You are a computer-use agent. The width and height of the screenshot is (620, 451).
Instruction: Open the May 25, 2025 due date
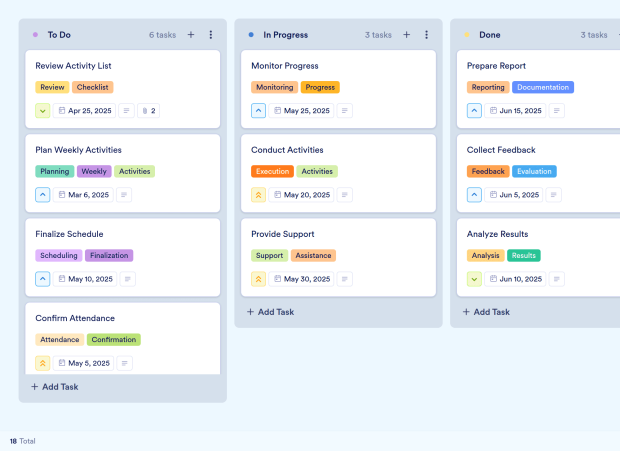tap(301, 111)
